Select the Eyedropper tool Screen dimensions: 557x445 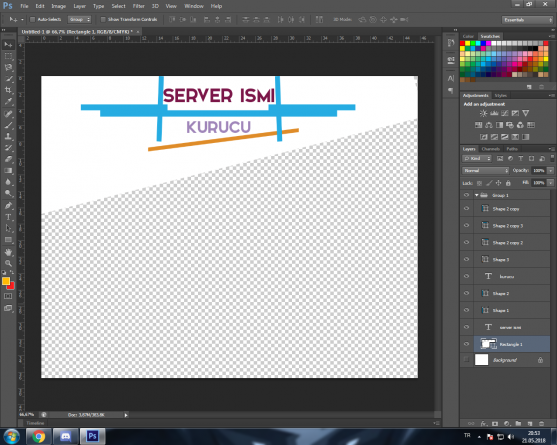[x=8, y=102]
